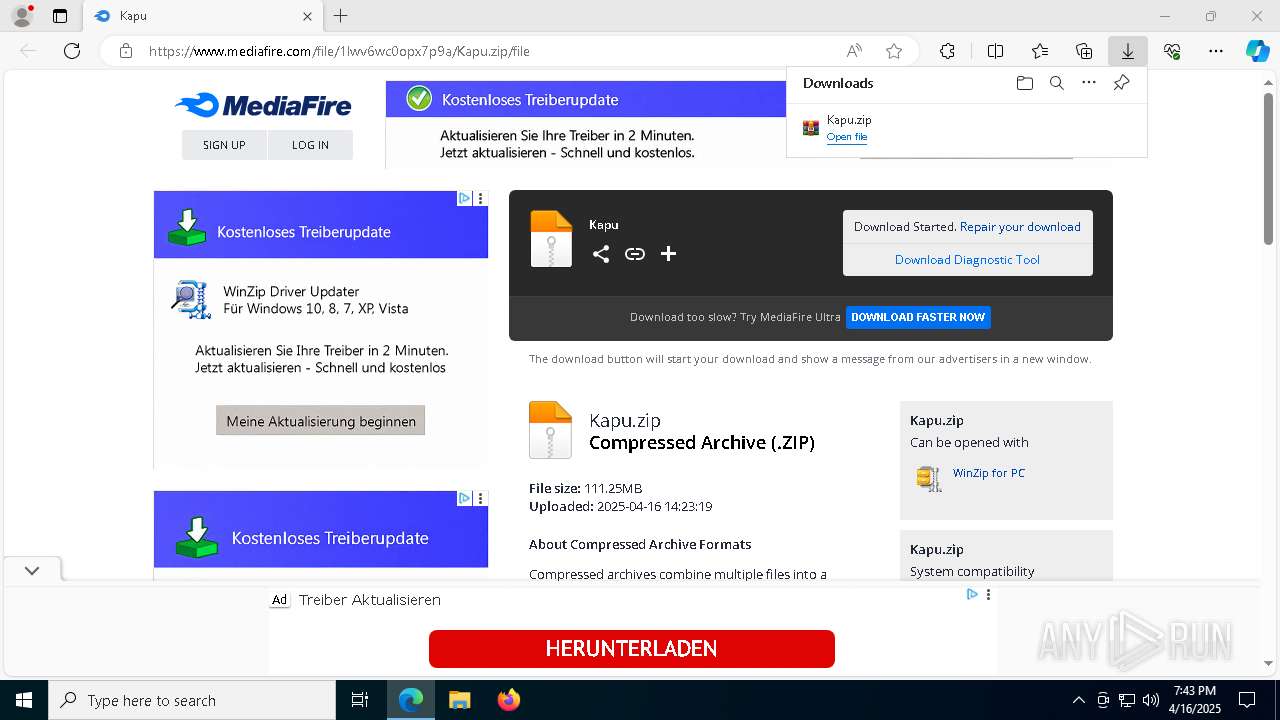Show hidden system tray icons chevron
Image resolution: width=1280 pixels, height=720 pixels.
[1078, 700]
